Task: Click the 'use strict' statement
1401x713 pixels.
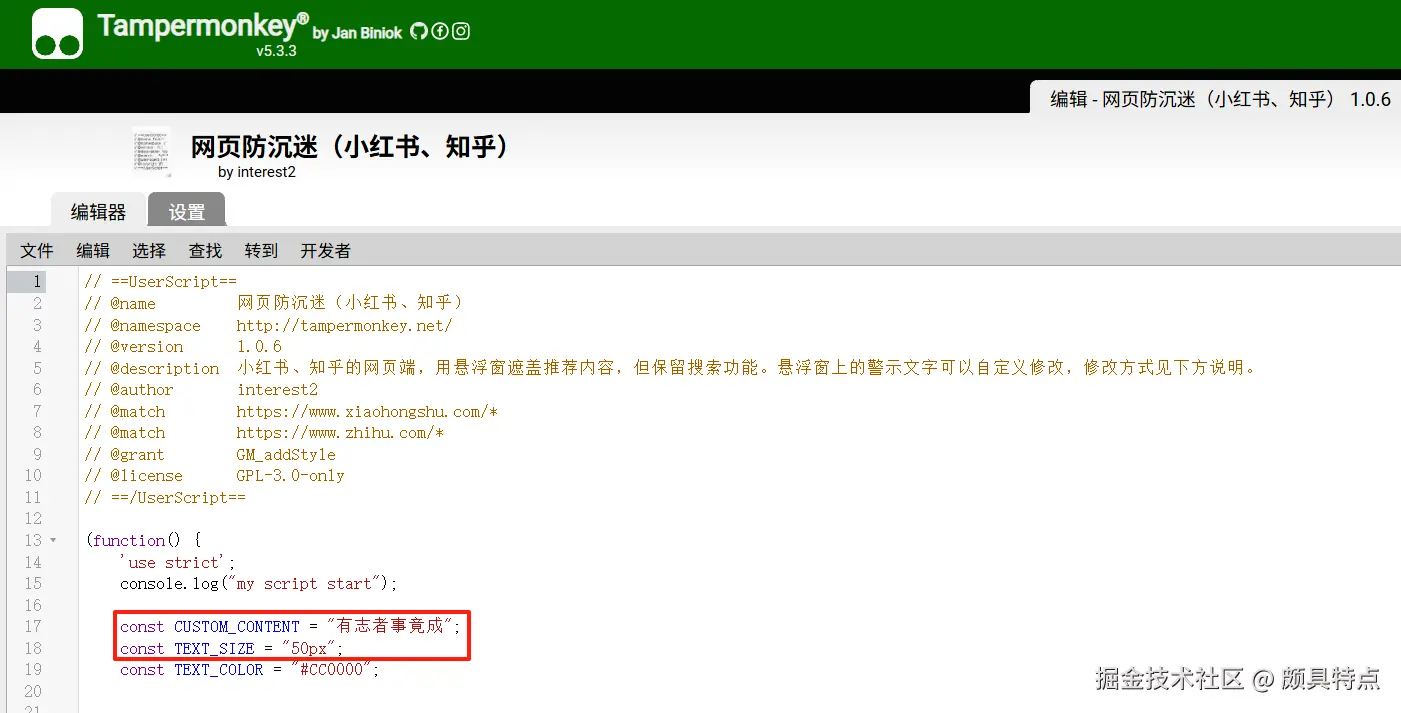Action: pyautogui.click(x=177, y=562)
